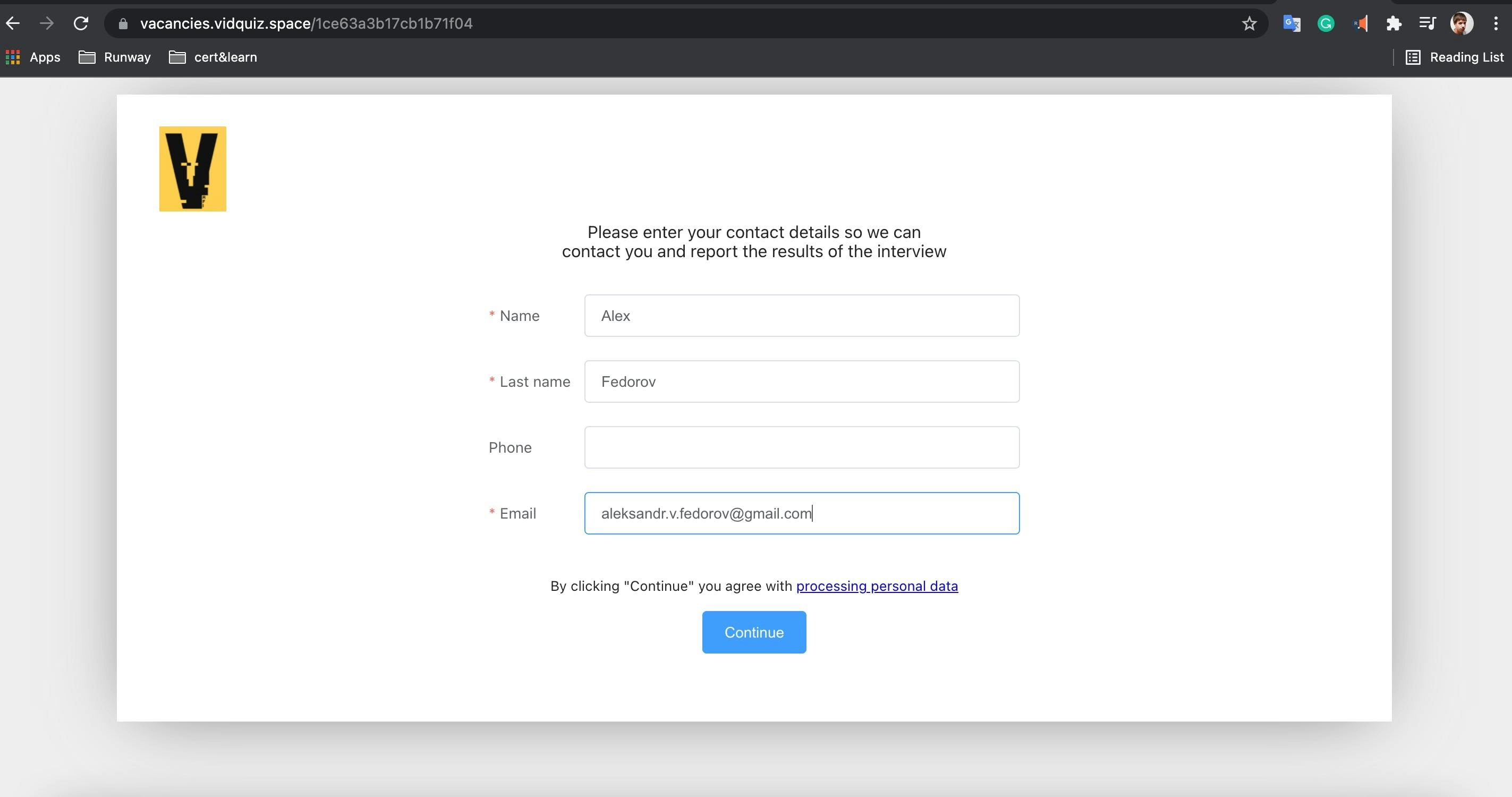Image resolution: width=1512 pixels, height=797 pixels.
Task: Click the profile avatar picture
Action: click(x=1462, y=23)
